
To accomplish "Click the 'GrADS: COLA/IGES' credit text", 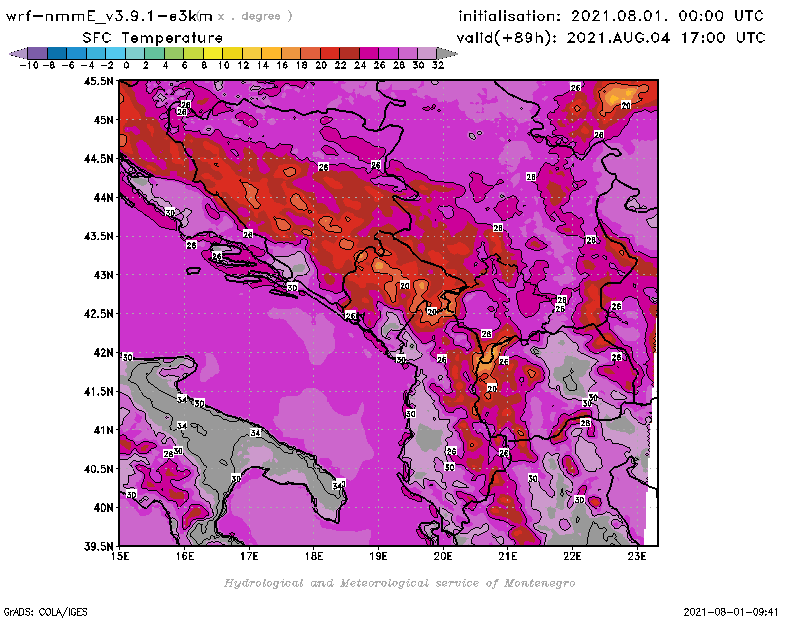I will pyautogui.click(x=45, y=612).
